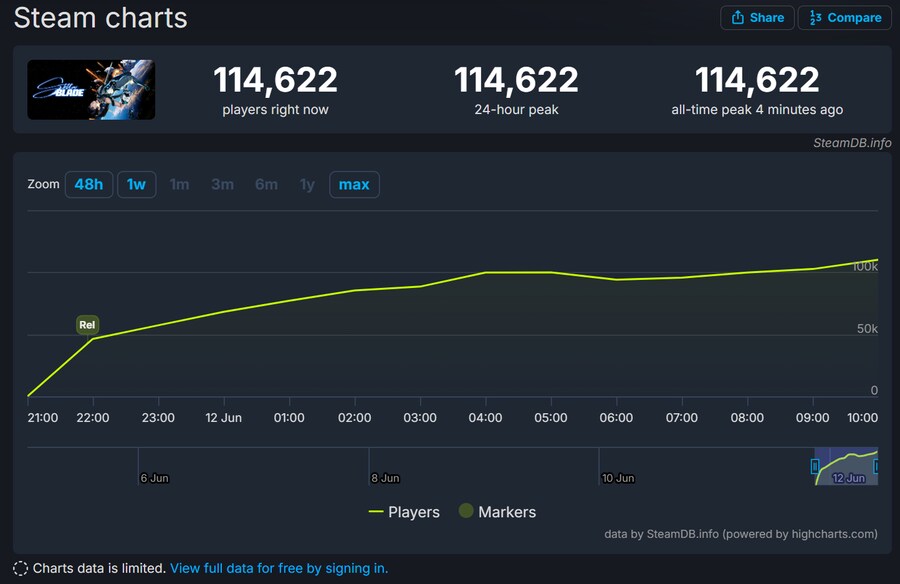Viewport: 900px width, 584px height.
Task: Click the 12 Jun x-axis label
Action: point(224,418)
